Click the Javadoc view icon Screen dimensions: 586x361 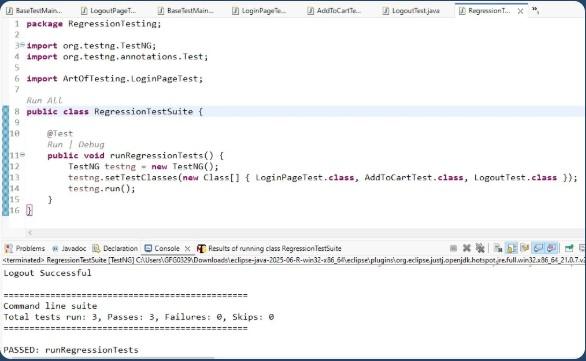[x=55, y=249]
